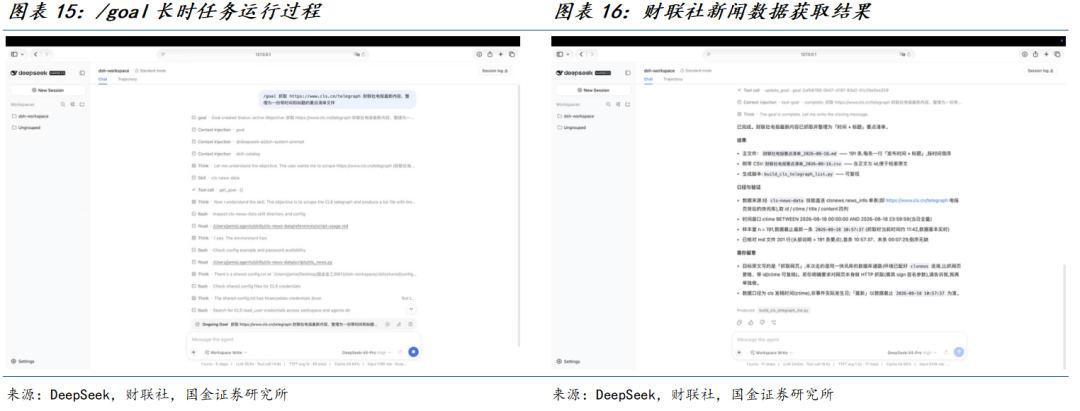Open cls_news.py path in 图表 15 Read step
The width and height of the screenshot is (1080, 411).
click(x=272, y=262)
